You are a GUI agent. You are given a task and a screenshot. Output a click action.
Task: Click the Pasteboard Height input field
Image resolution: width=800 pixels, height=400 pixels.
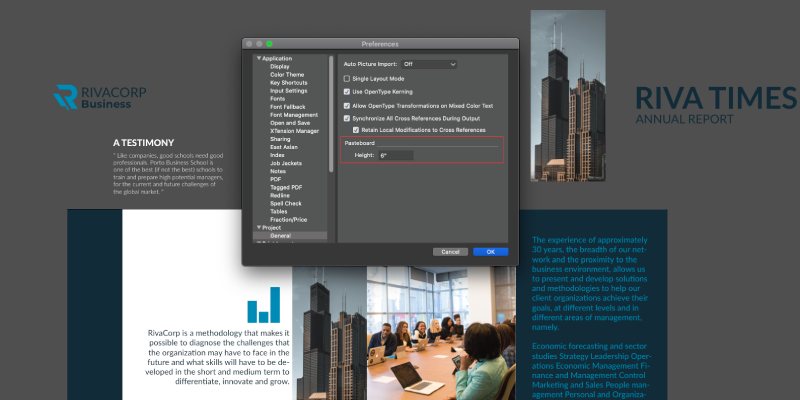pyautogui.click(x=395, y=155)
